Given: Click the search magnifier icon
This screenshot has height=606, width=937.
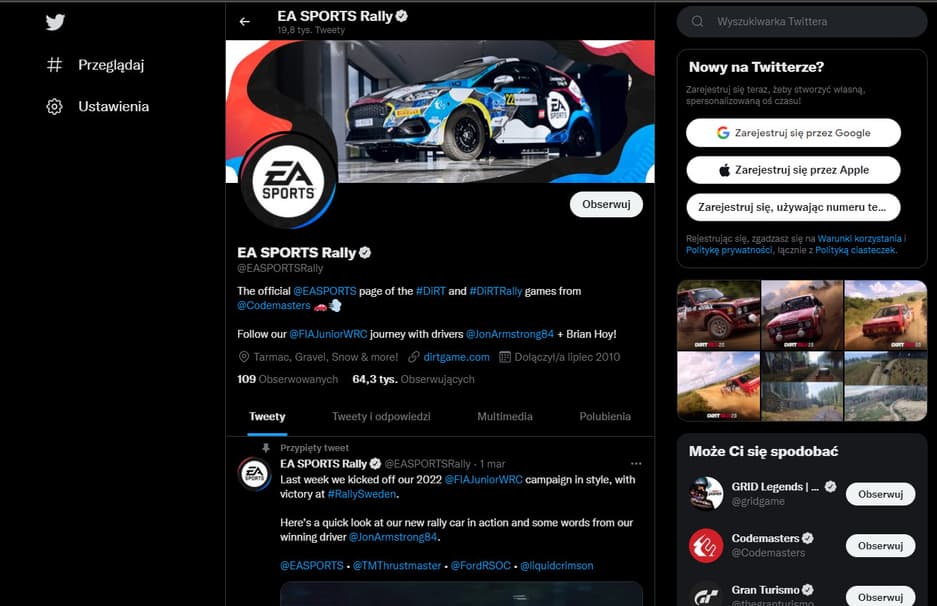Looking at the screenshot, I should pos(697,22).
